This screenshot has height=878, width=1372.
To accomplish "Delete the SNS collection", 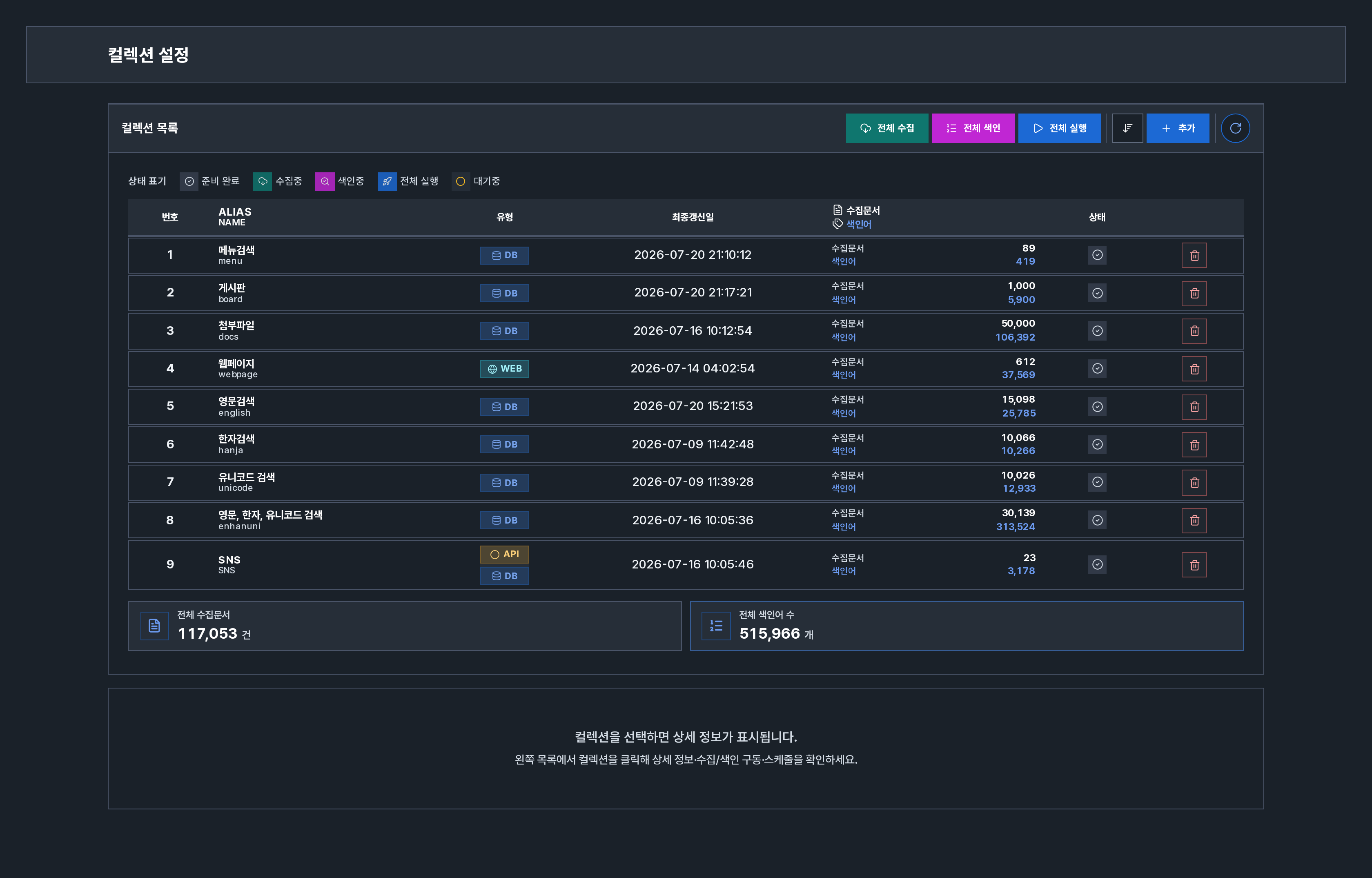I will [x=1194, y=564].
